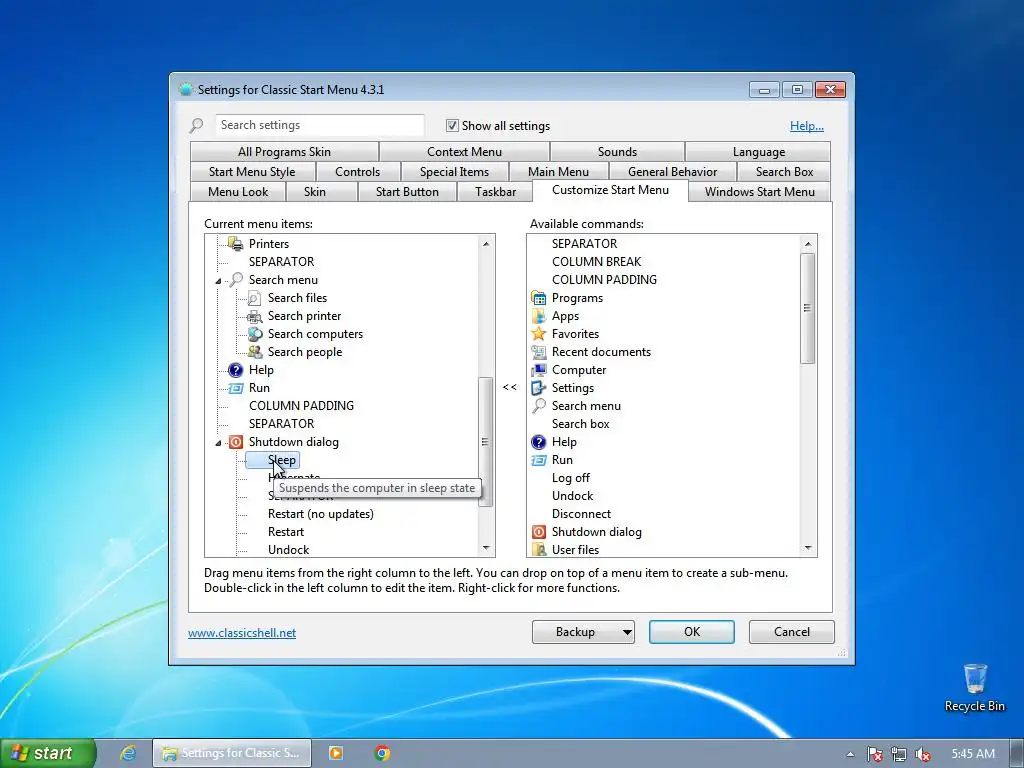Screen dimensions: 1024x768
Task: Click the Run icon in available commands
Action: (539, 460)
